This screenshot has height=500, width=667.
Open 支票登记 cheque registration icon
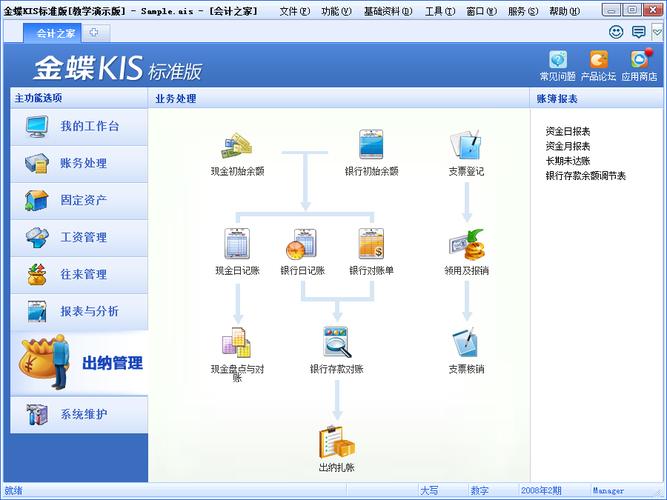click(466, 144)
